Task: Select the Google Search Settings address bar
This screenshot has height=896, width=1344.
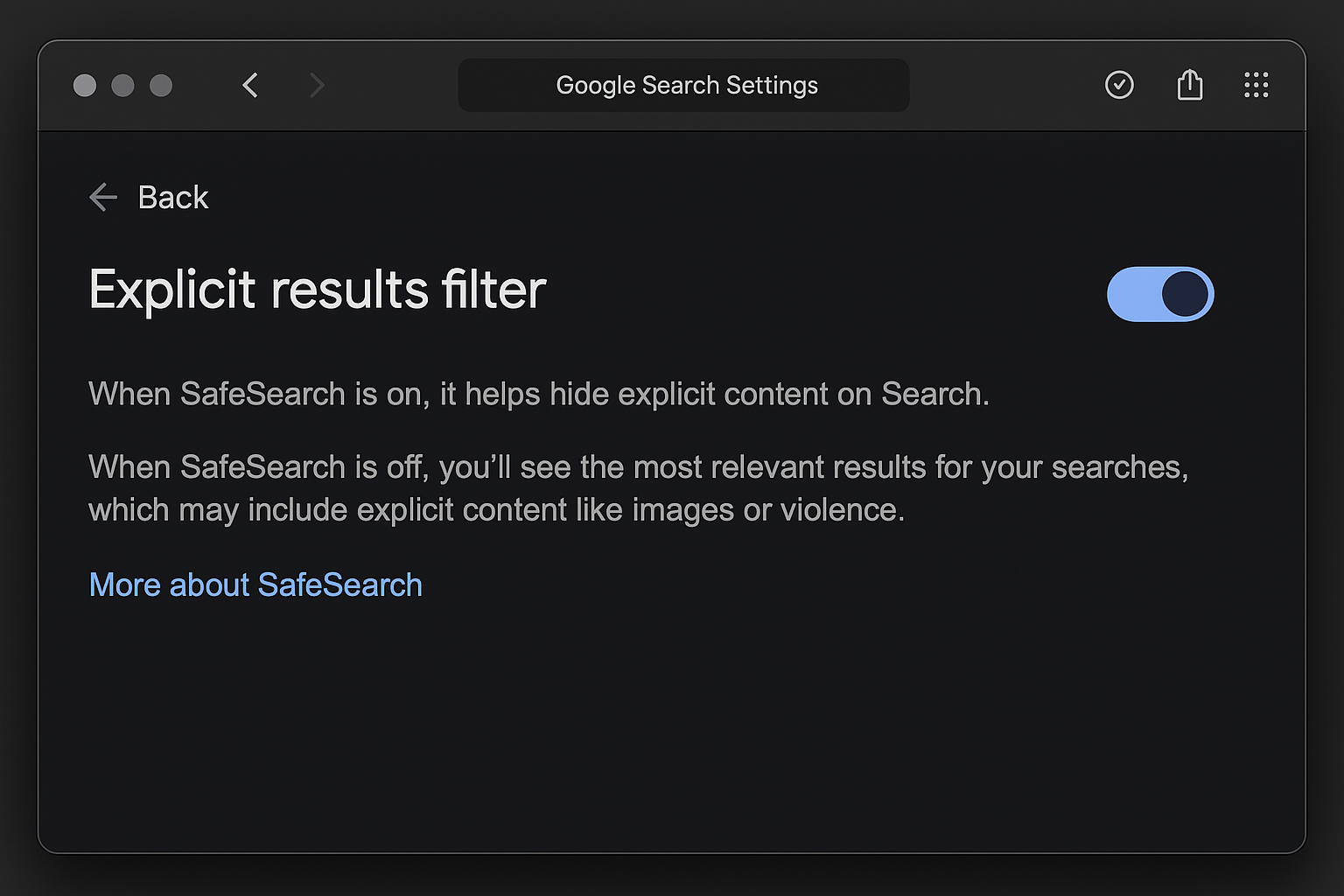Action: point(684,85)
